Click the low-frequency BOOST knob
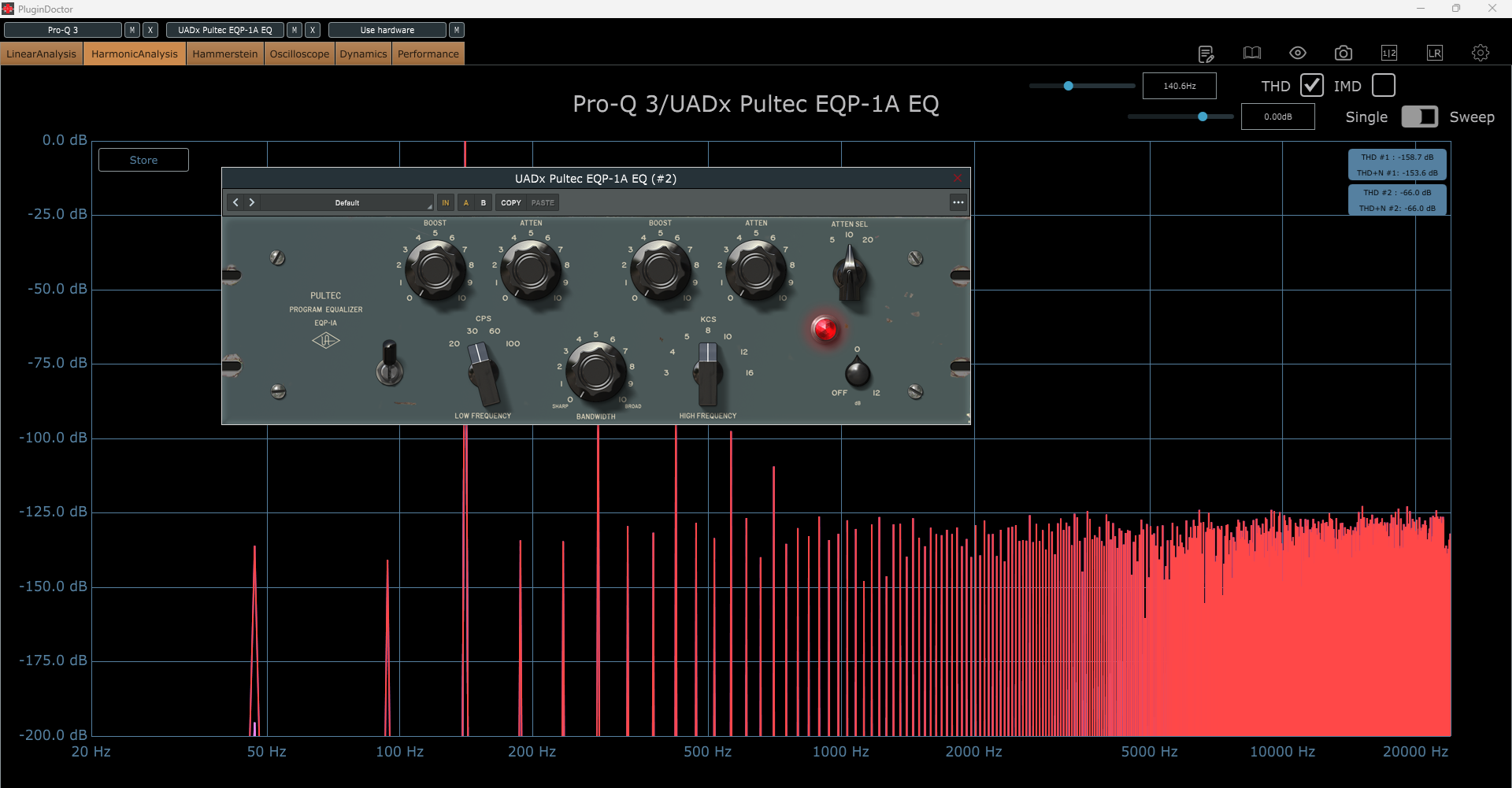The height and width of the screenshot is (788, 1512). pyautogui.click(x=435, y=270)
